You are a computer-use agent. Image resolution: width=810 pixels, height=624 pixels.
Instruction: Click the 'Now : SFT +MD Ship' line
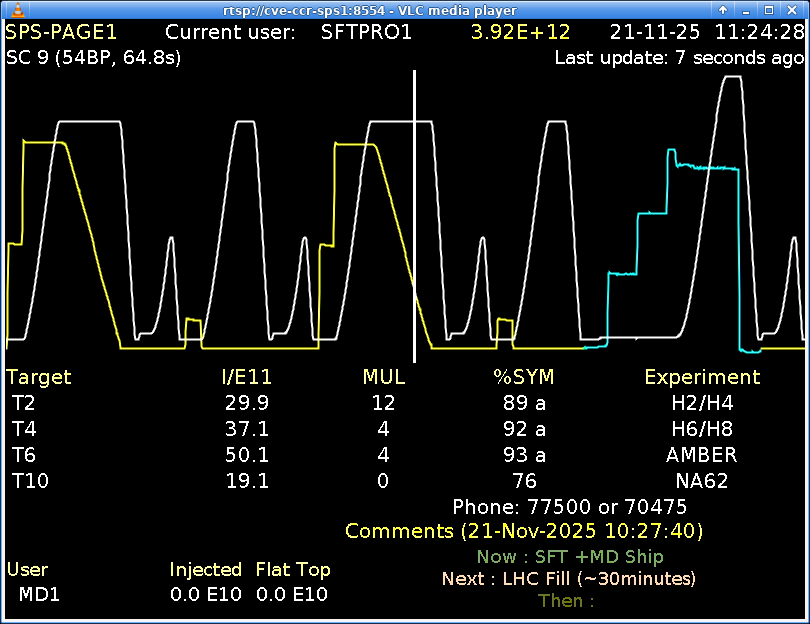click(569, 556)
